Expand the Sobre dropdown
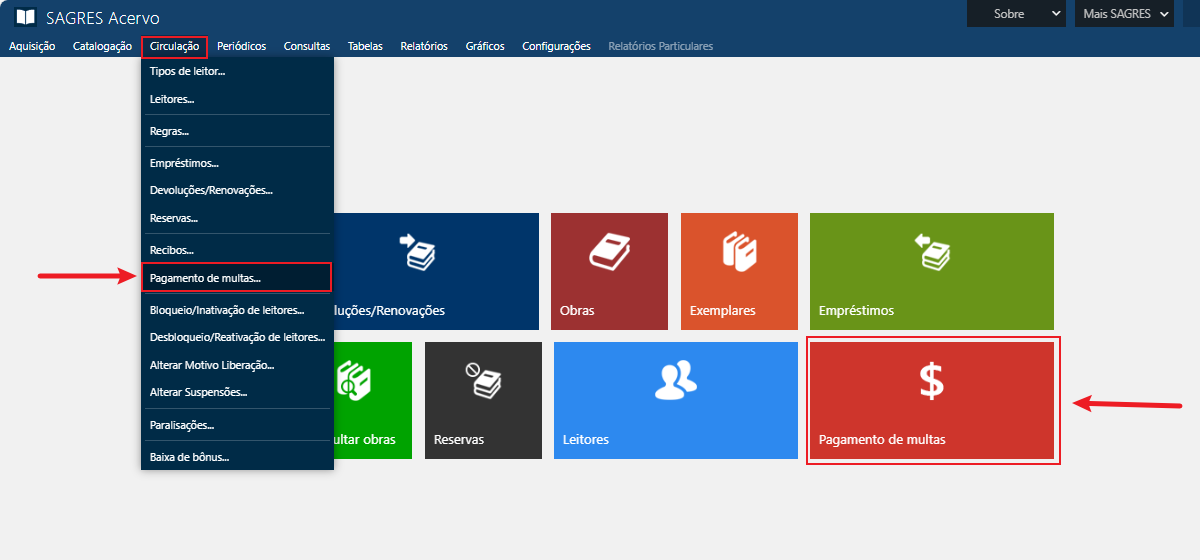This screenshot has width=1200, height=560. click(x=1016, y=14)
